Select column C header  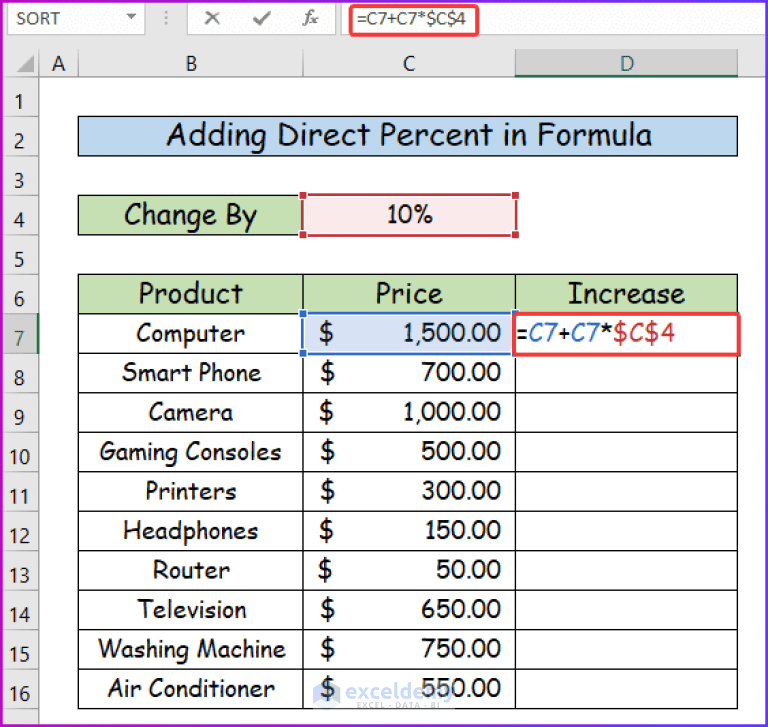pyautogui.click(x=409, y=64)
